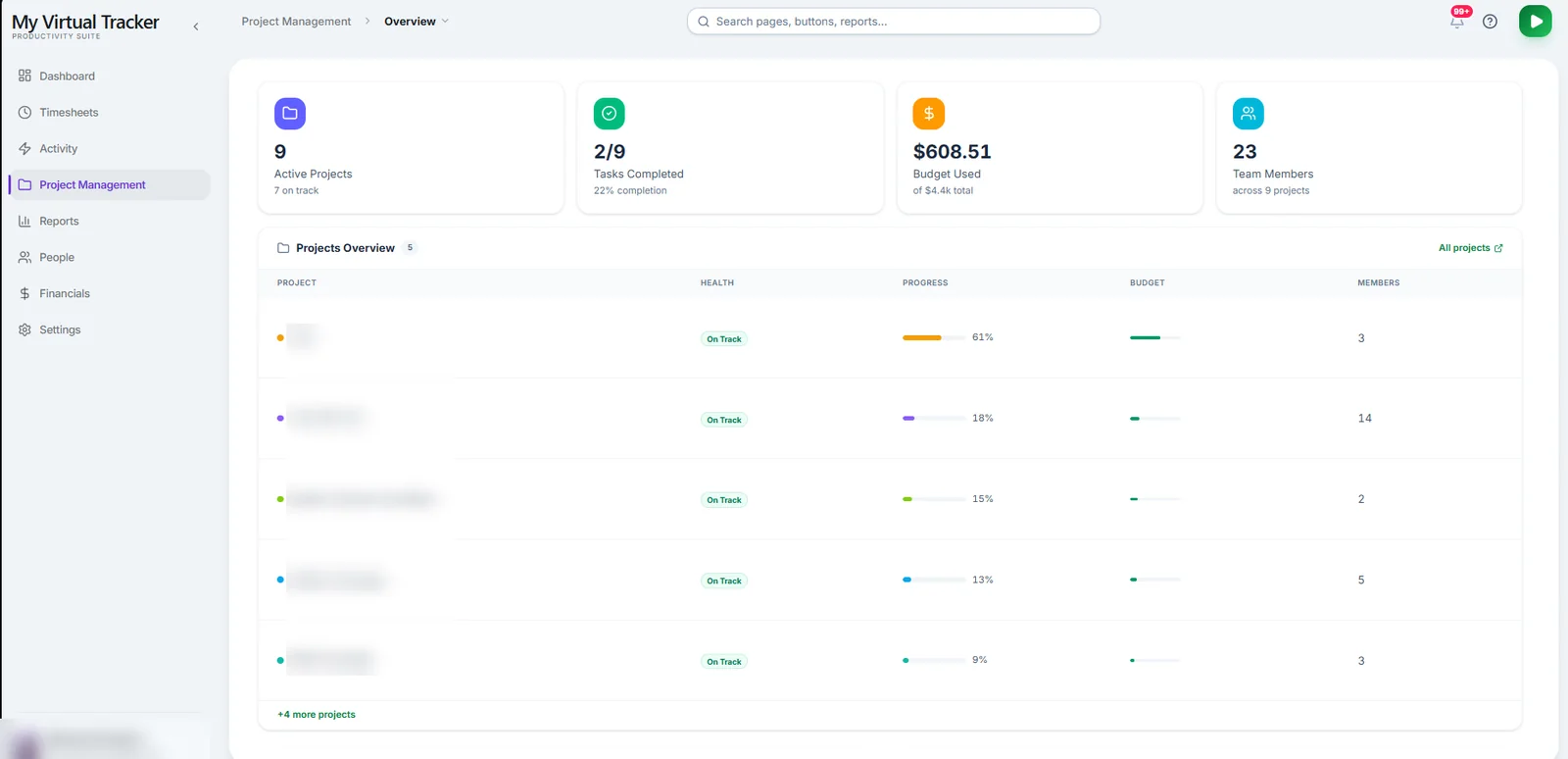Click the Timesheets clock icon
This screenshot has height=759, width=1568.
pos(24,112)
